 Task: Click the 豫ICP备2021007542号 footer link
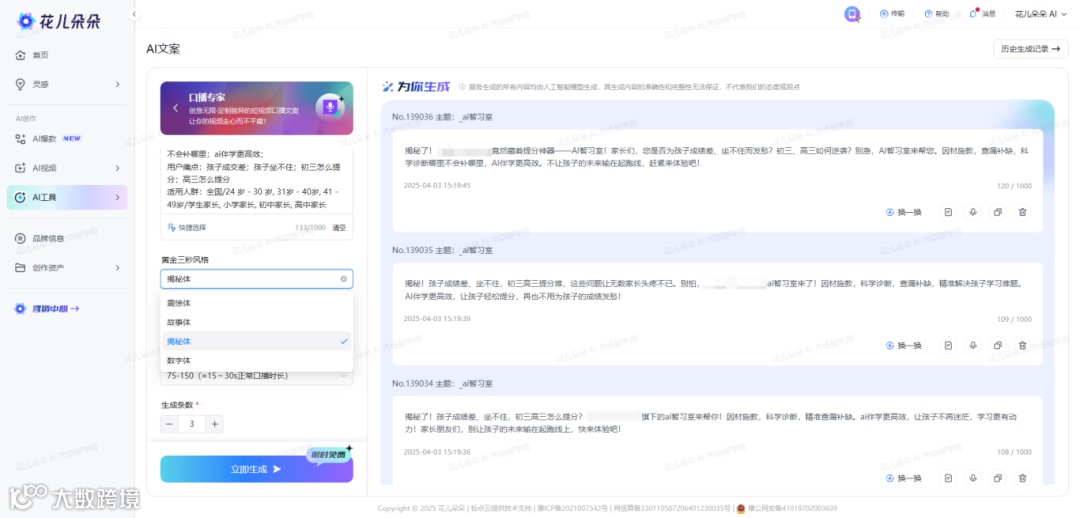tap(572, 508)
